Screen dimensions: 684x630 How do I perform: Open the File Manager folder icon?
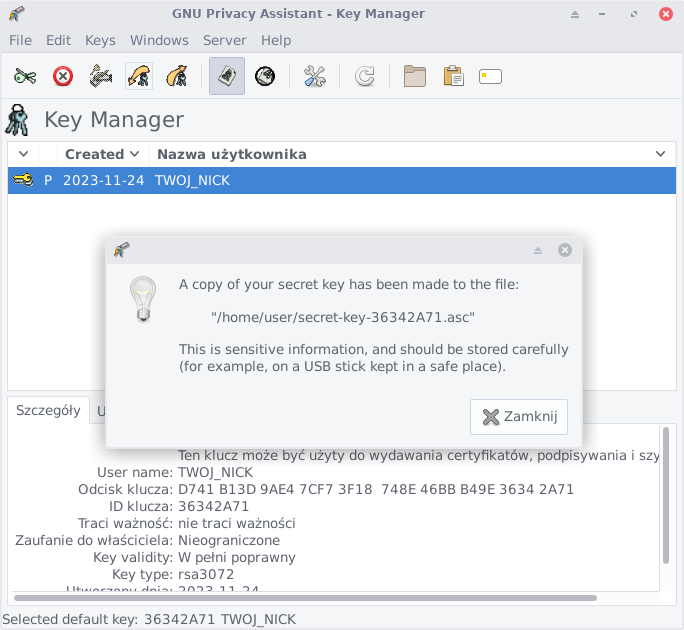415,76
